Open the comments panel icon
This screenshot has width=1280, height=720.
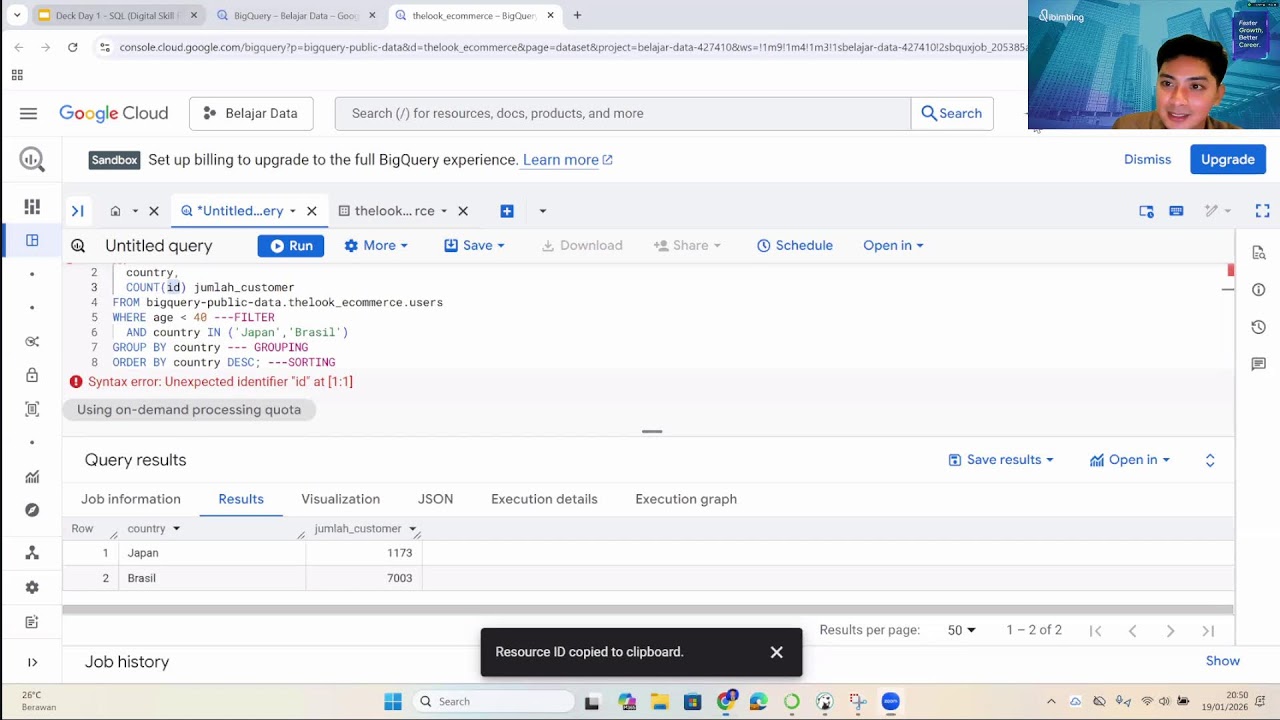(x=1258, y=364)
